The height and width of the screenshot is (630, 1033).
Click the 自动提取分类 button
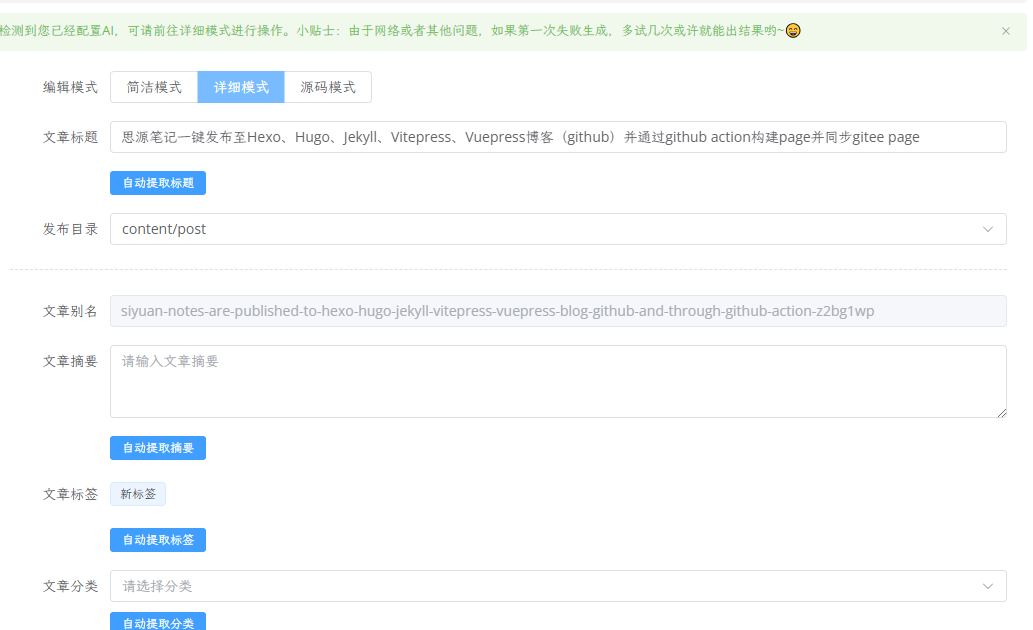click(x=157, y=621)
